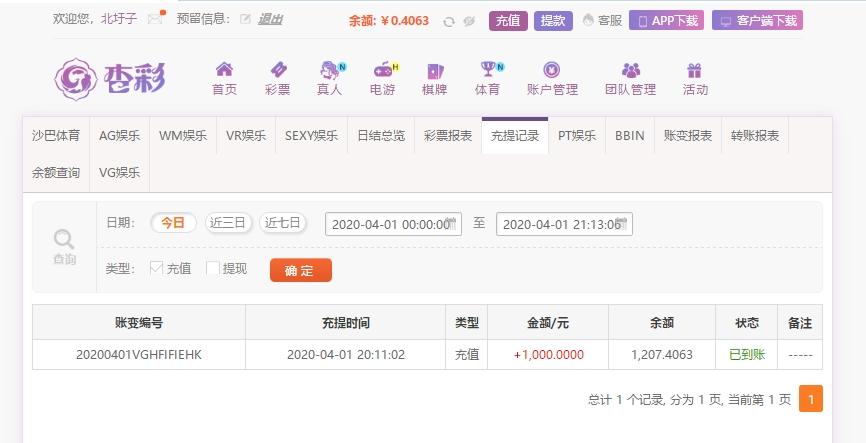
Task: Switch to the 沙巴体育 tab
Action: coord(56,136)
